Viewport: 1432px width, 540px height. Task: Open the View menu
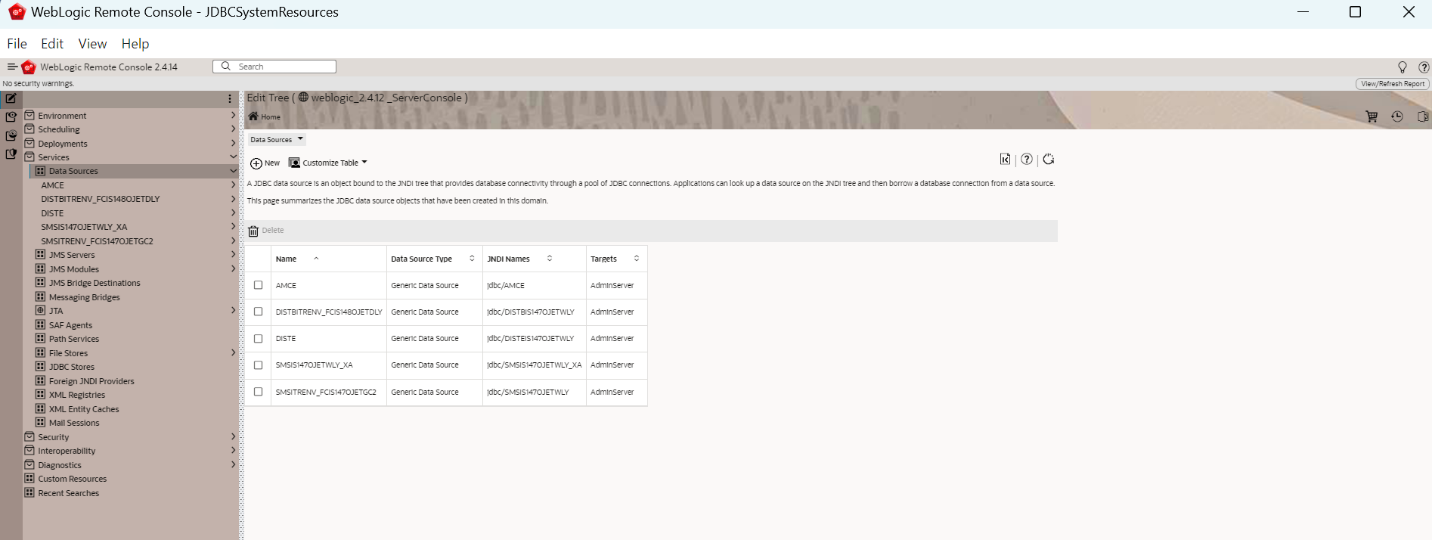(92, 44)
